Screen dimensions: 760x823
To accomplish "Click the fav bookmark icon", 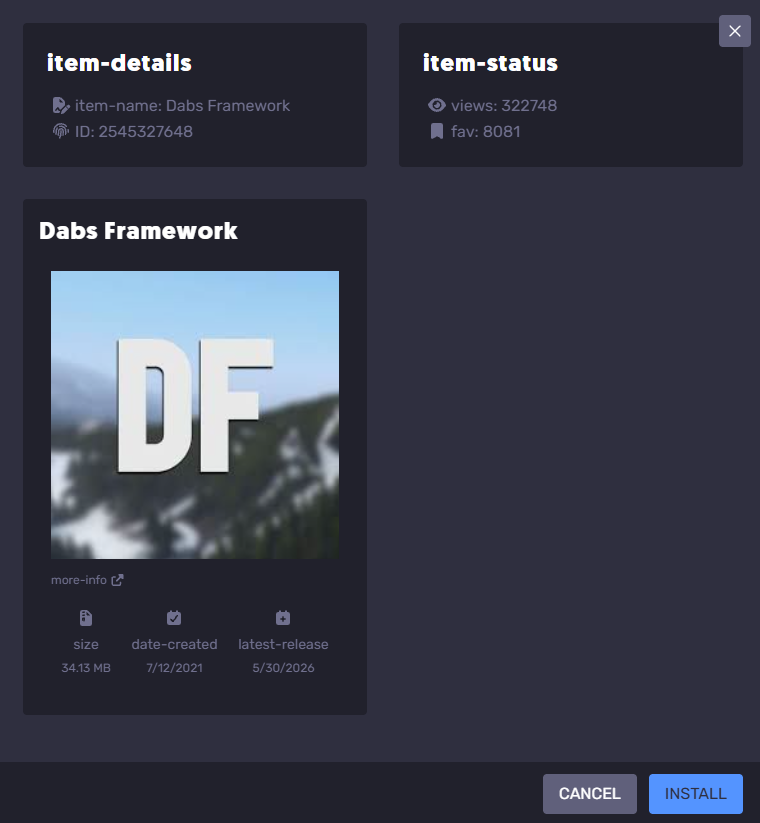I will (x=437, y=131).
